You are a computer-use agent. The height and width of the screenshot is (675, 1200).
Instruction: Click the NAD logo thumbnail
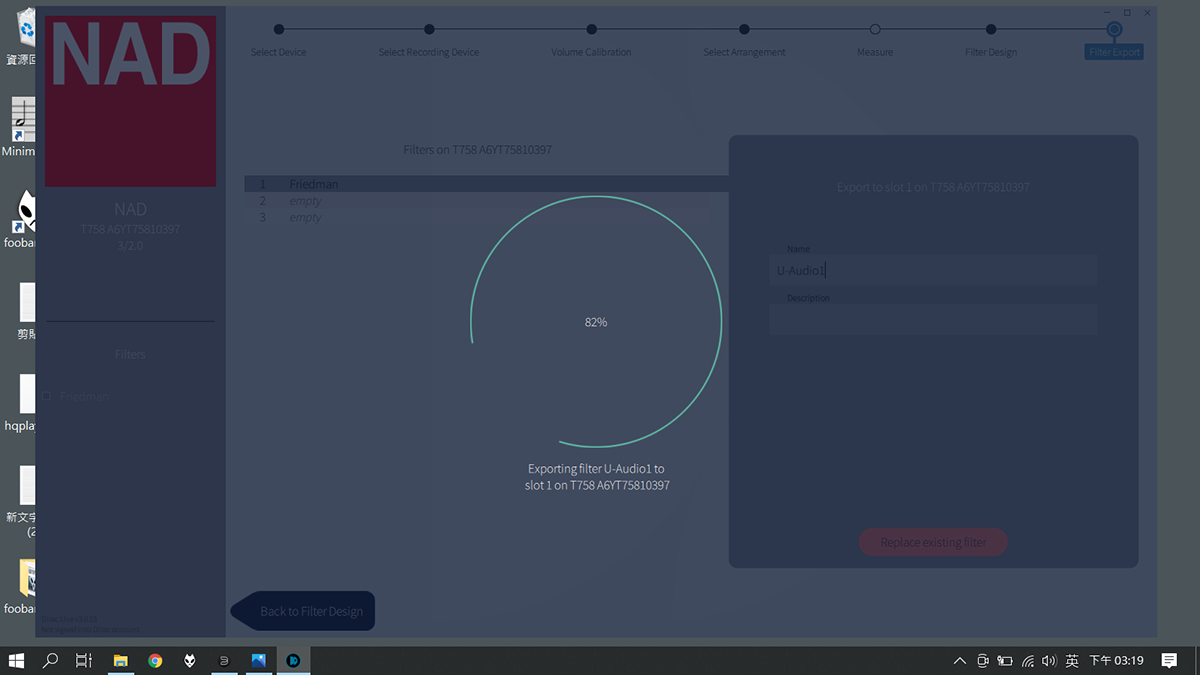[x=130, y=101]
